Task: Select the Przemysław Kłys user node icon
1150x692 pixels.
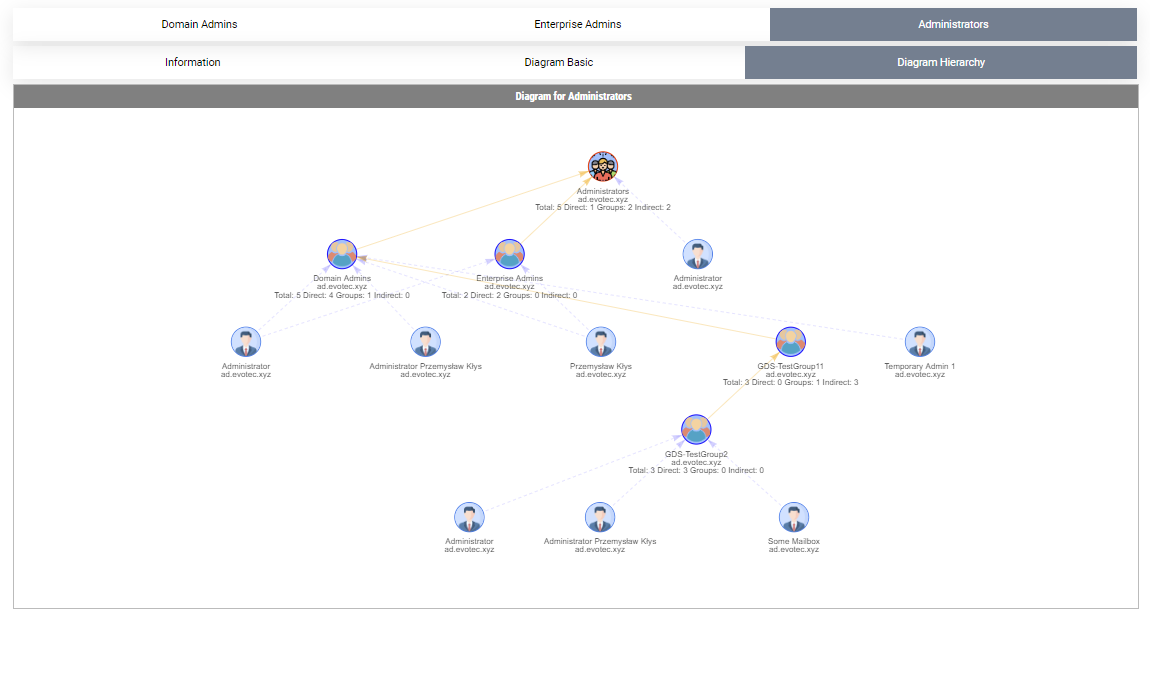Action: 600,341
